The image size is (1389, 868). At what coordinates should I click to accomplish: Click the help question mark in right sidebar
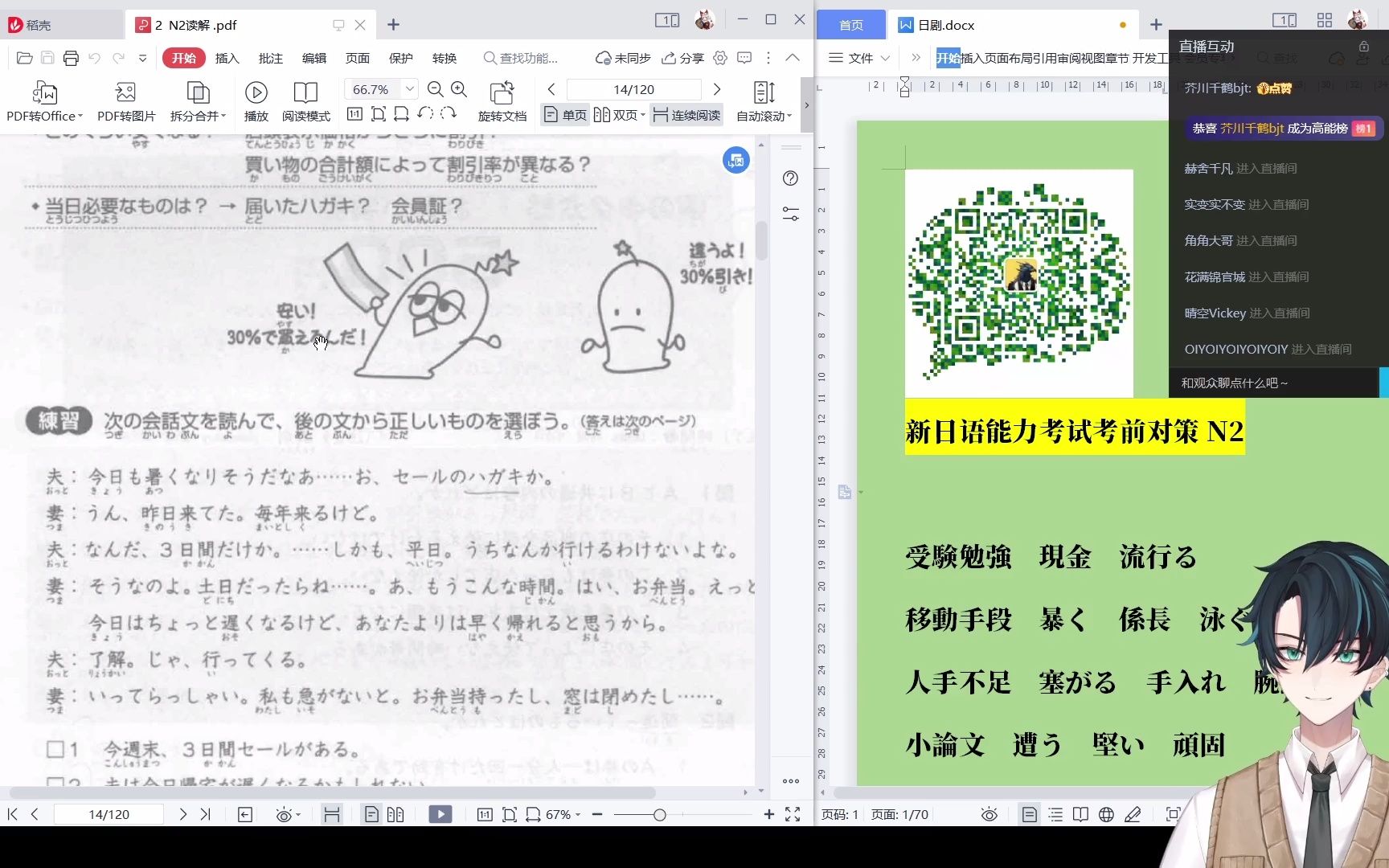coord(791,178)
